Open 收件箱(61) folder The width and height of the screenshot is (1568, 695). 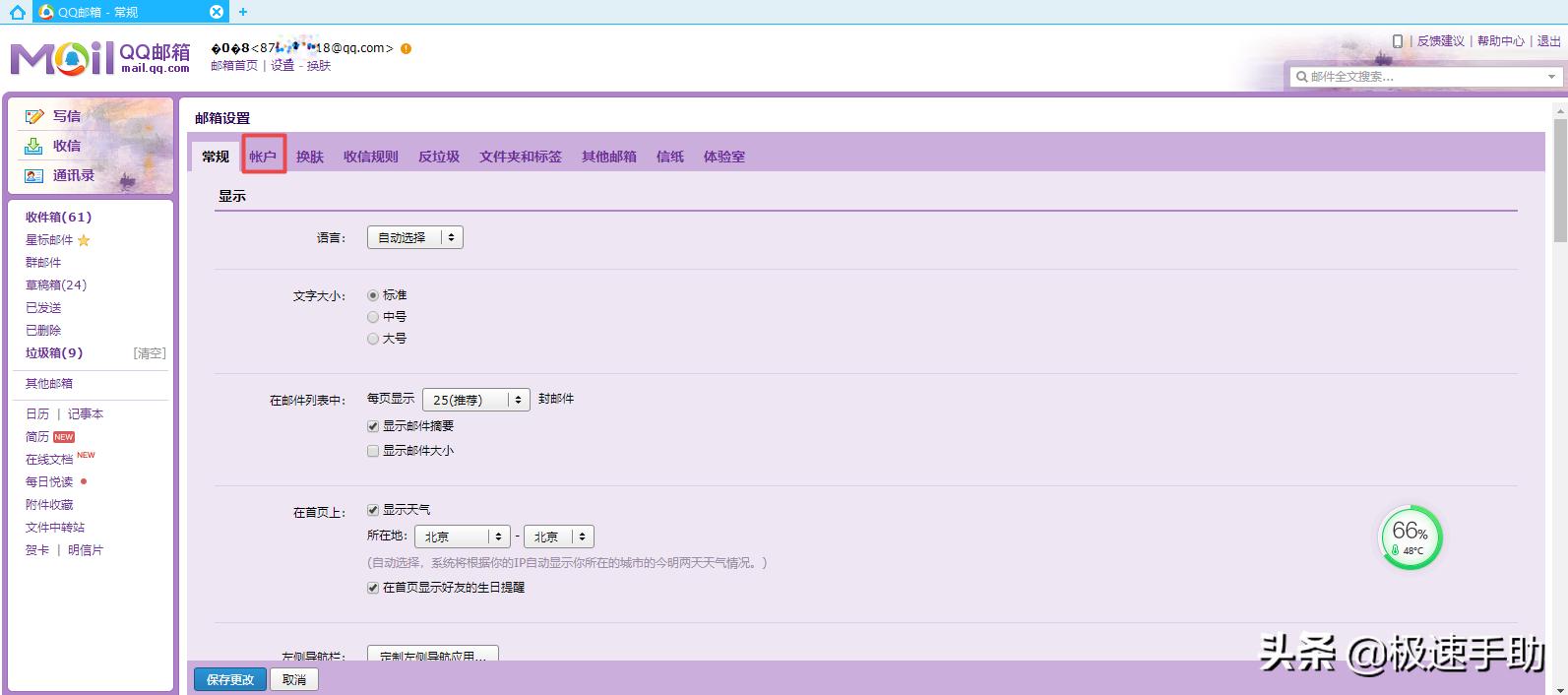click(x=59, y=218)
